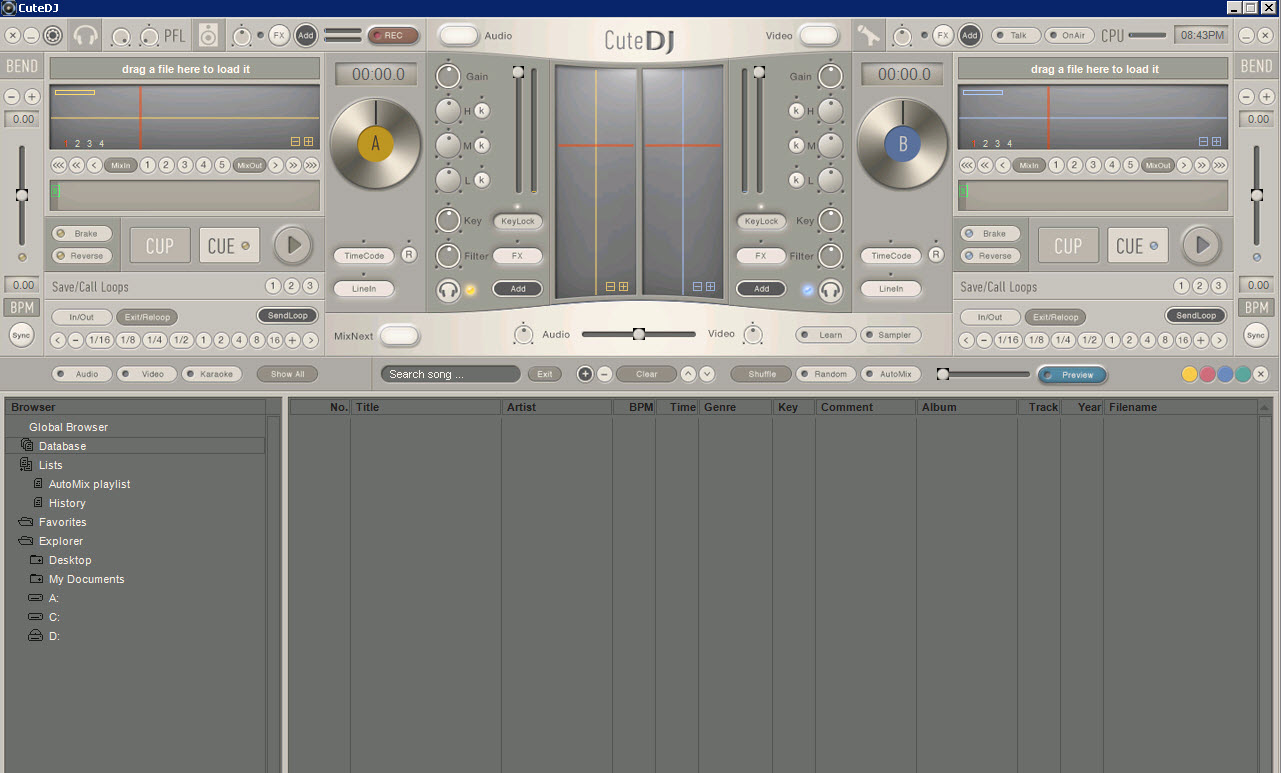Sort by the Title column header
Screen dimensions: 1281x773
pyautogui.click(x=426, y=407)
